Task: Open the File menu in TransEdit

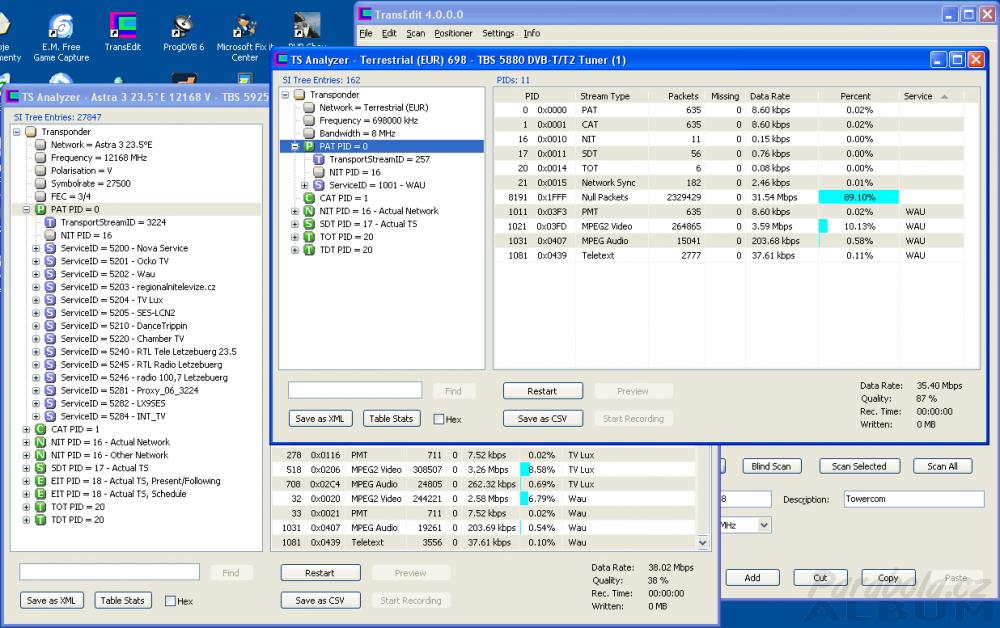Action: tap(365, 33)
